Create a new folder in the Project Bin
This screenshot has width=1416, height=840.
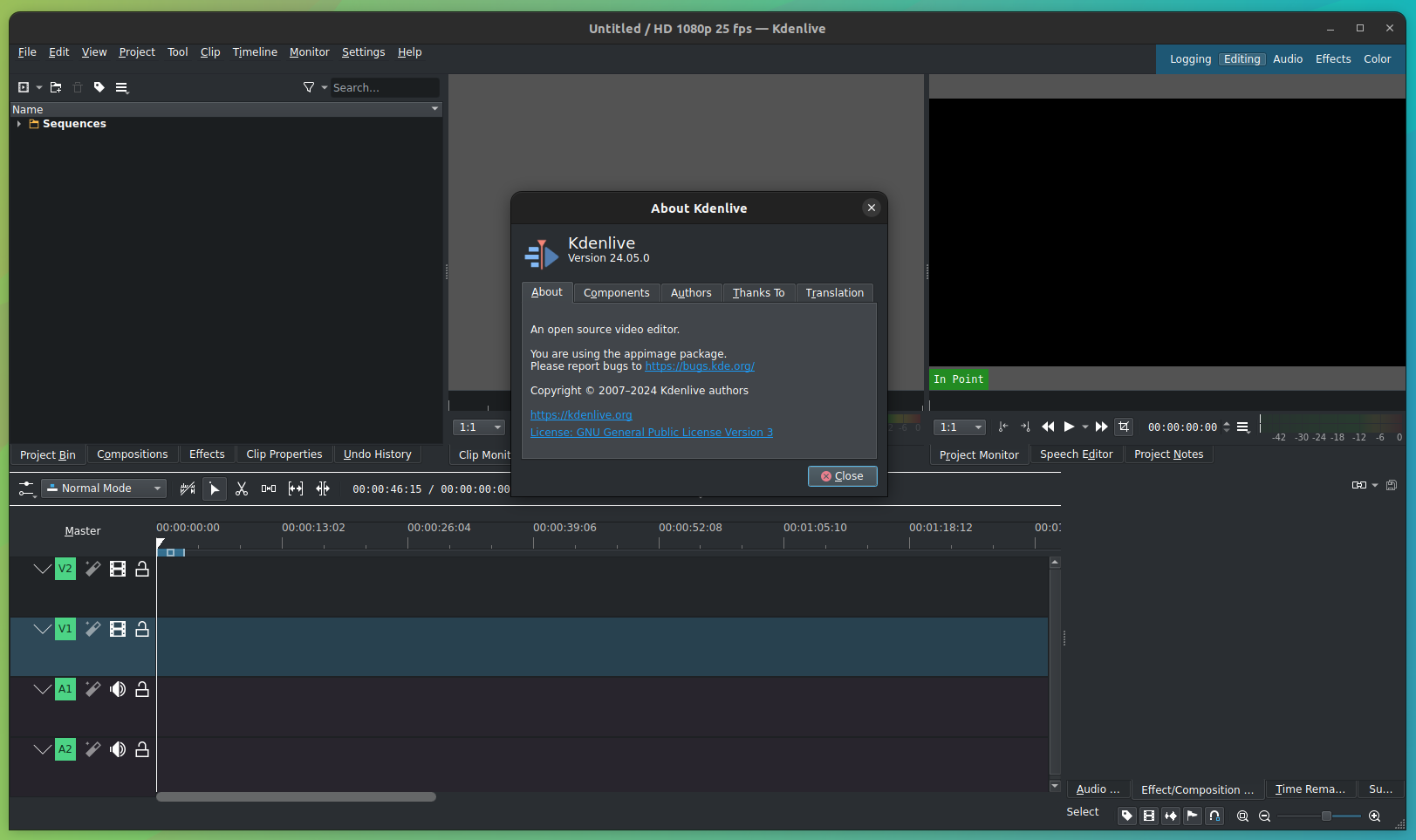coord(56,87)
